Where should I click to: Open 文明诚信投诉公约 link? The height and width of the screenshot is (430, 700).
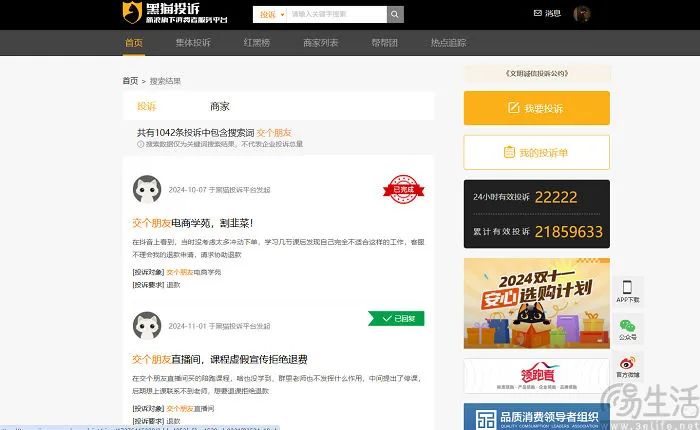click(536, 74)
